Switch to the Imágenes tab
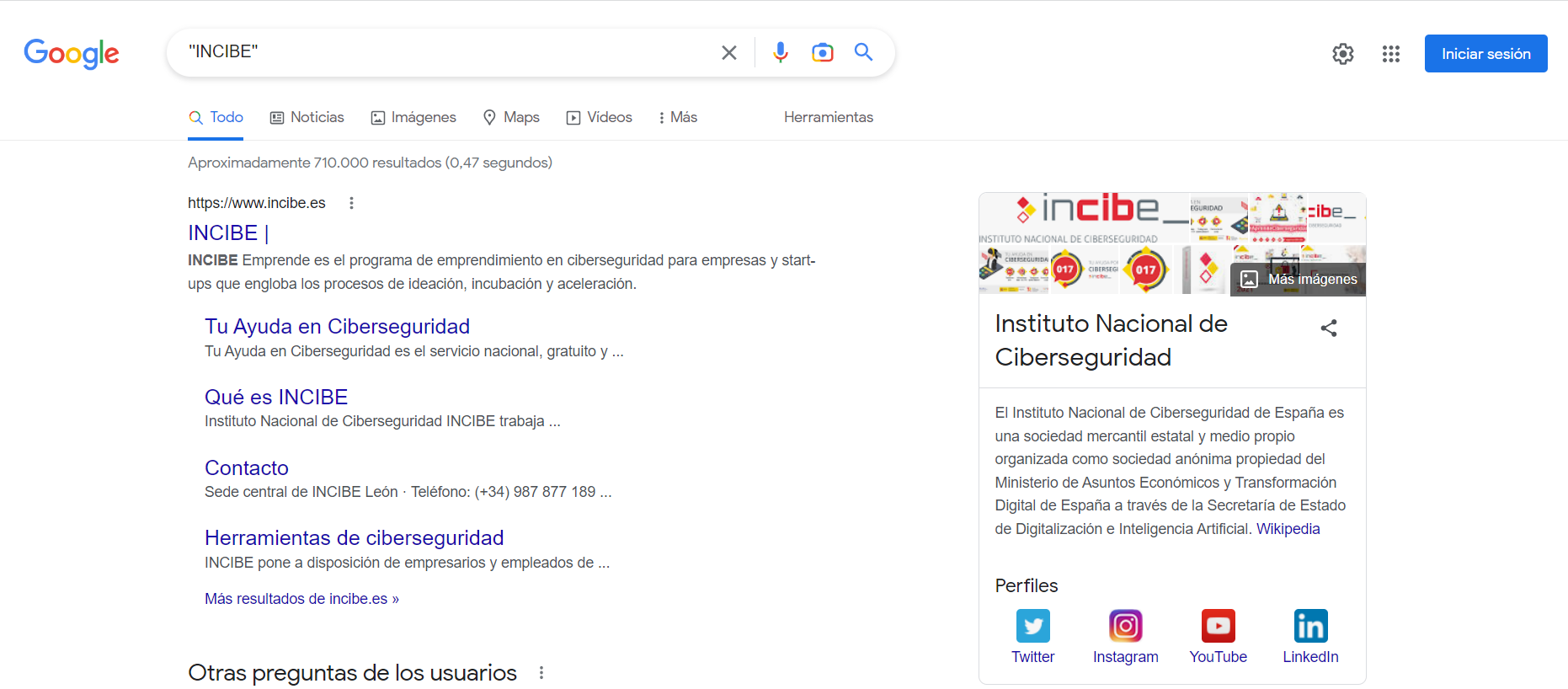 (x=413, y=117)
